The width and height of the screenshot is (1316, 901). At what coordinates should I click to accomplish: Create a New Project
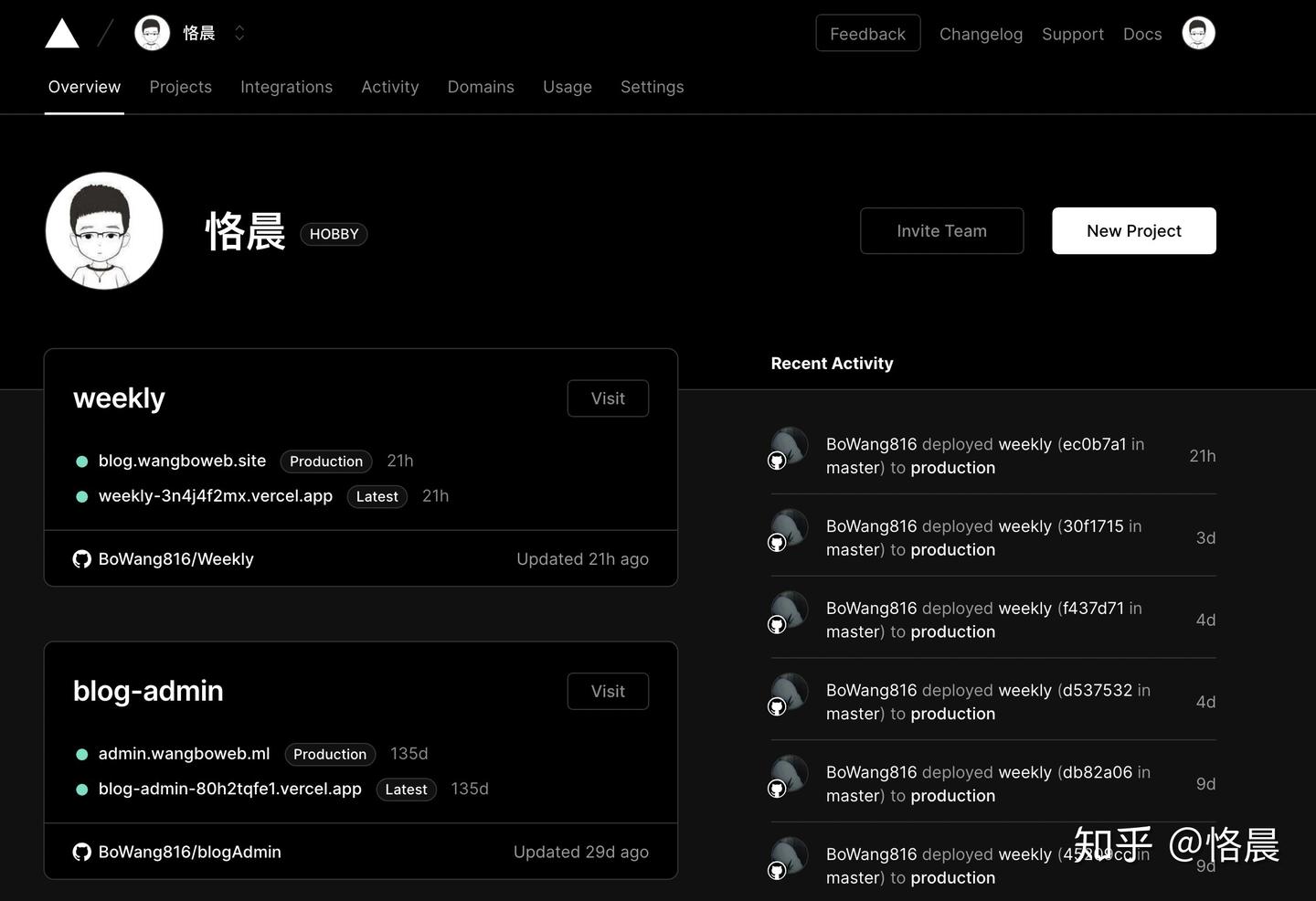tap(1134, 230)
